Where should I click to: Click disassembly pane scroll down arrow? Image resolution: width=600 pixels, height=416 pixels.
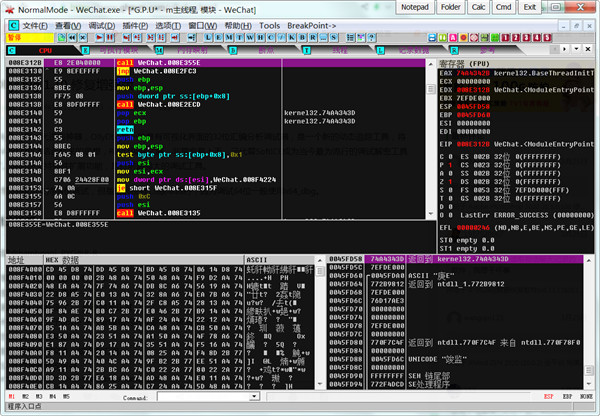[x=431, y=214]
